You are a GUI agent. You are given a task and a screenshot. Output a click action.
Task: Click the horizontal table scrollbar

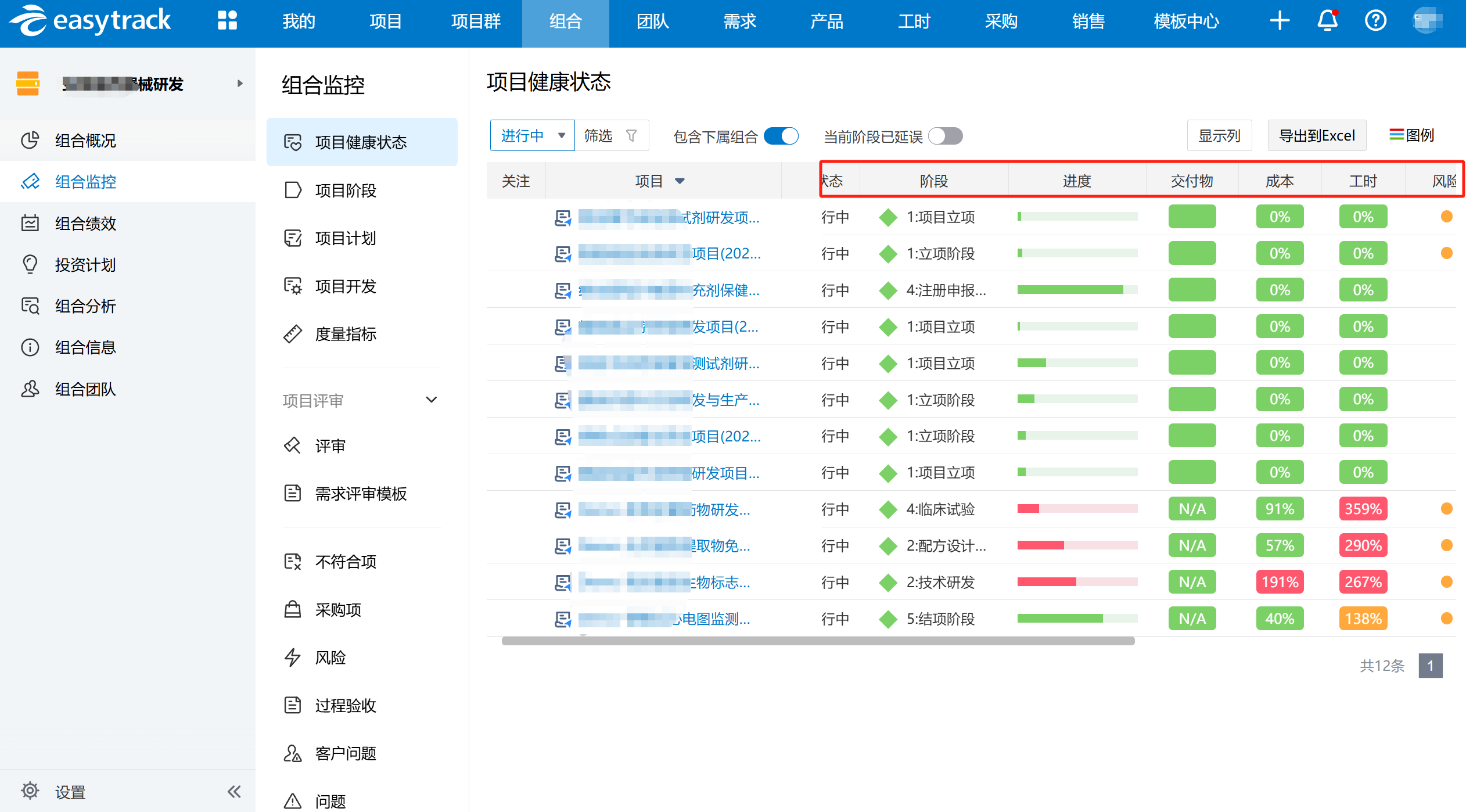tap(818, 641)
